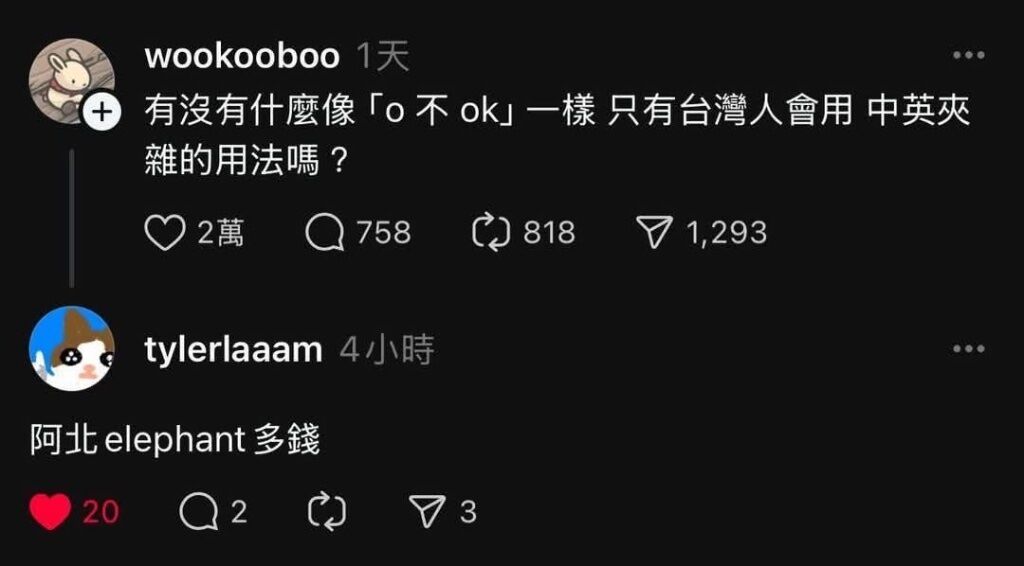View wookooboo's rabbit avatar
Screen dimensions: 1024x566
coord(71,81)
